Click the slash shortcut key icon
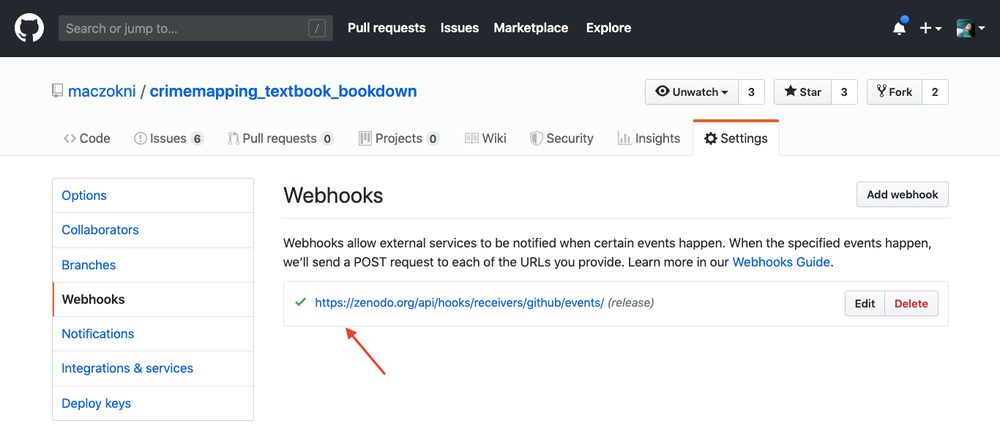 tap(317, 28)
